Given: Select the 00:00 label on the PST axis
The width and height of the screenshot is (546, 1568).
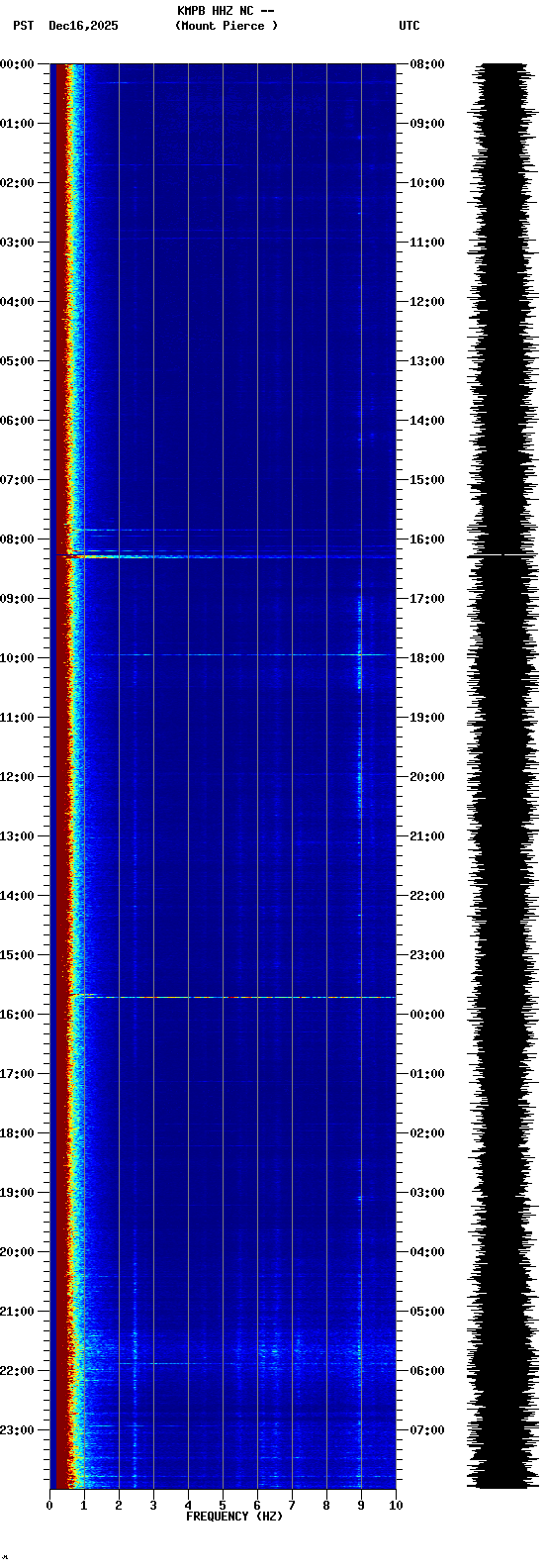Looking at the screenshot, I should [x=18, y=64].
